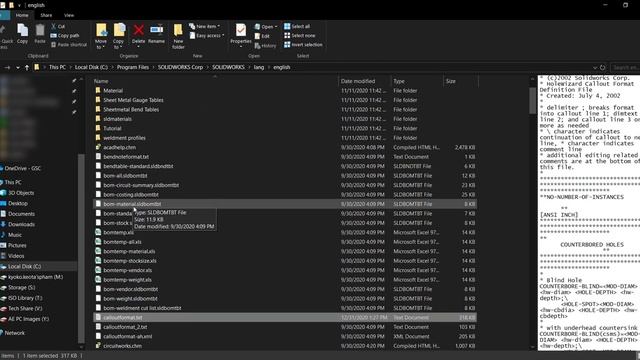
Task: Switch to the Share ribbon tab
Action: pos(46,15)
